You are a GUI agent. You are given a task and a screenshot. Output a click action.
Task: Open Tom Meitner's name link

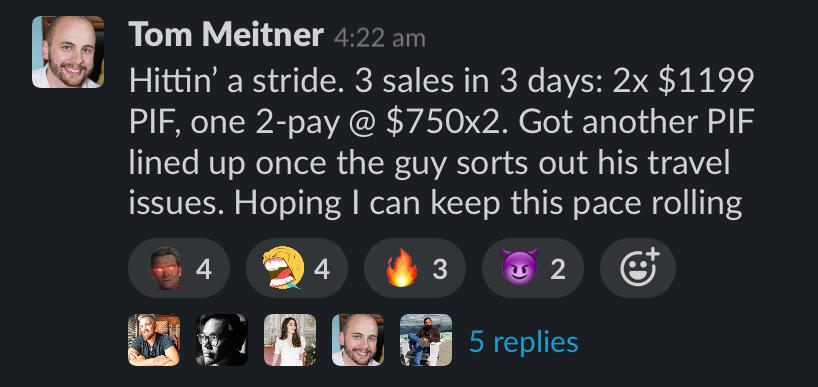click(x=226, y=35)
